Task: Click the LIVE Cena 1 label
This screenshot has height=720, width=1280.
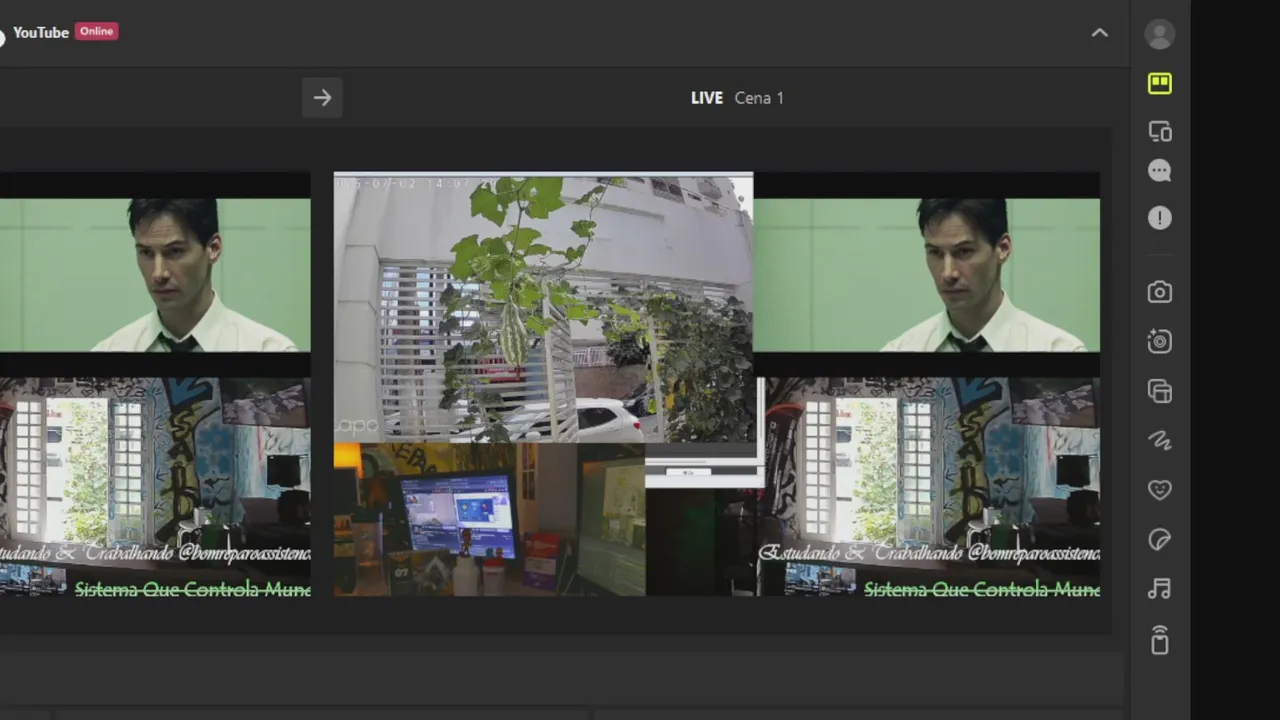Action: click(738, 98)
